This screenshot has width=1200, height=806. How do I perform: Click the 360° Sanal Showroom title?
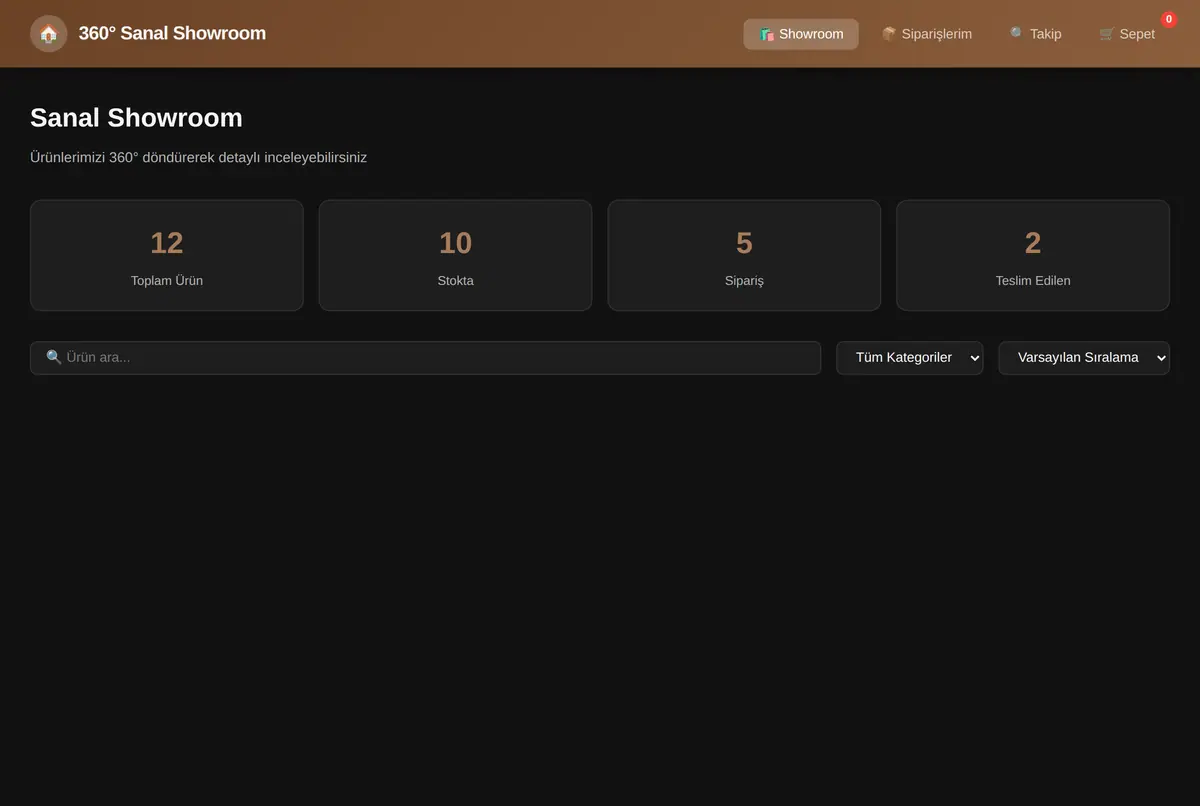(172, 34)
